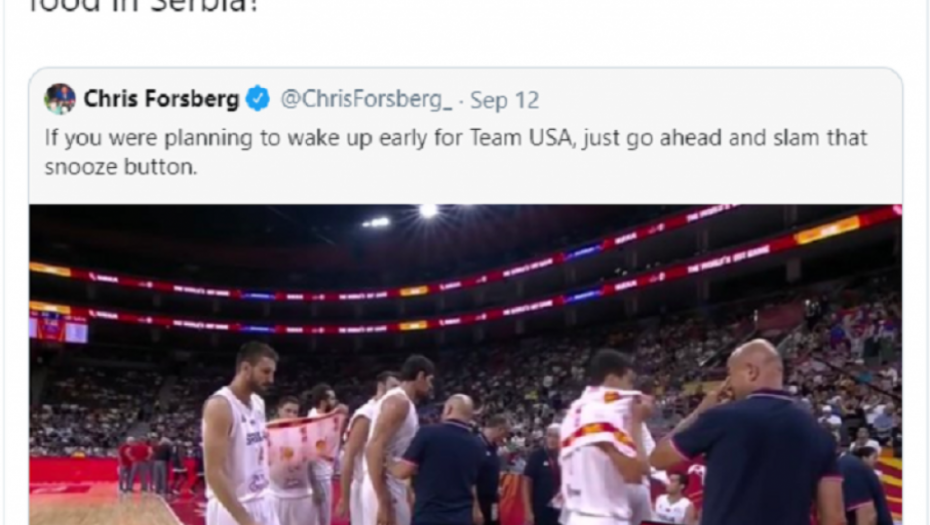Click the arena scoreboard screen at left

[x=59, y=327]
